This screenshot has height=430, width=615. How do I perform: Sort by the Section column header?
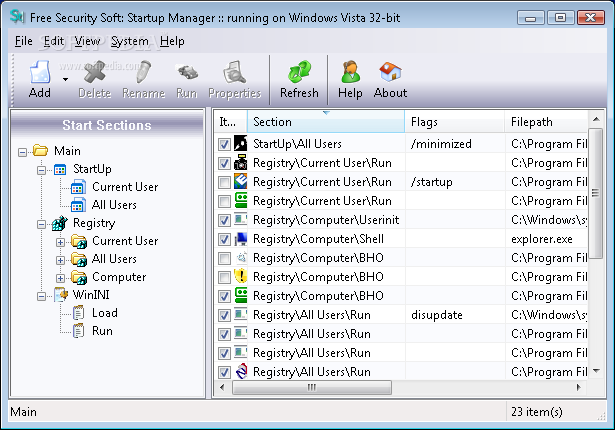pos(326,122)
